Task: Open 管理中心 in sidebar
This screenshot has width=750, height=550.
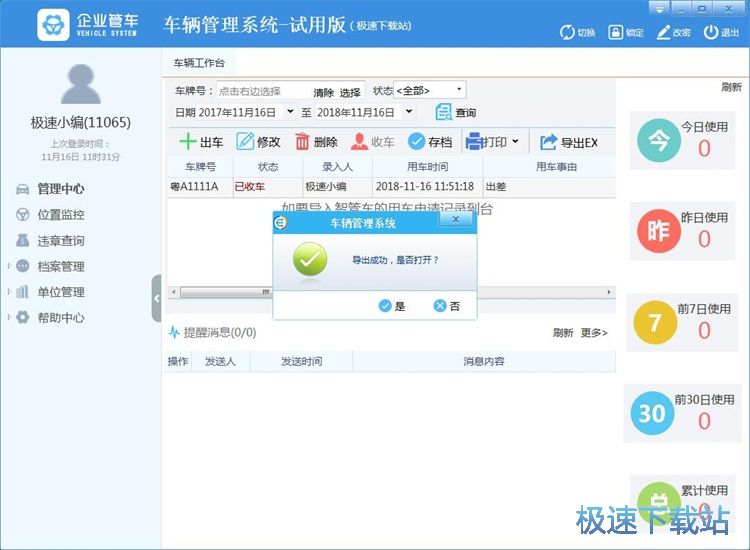Action: [x=60, y=189]
